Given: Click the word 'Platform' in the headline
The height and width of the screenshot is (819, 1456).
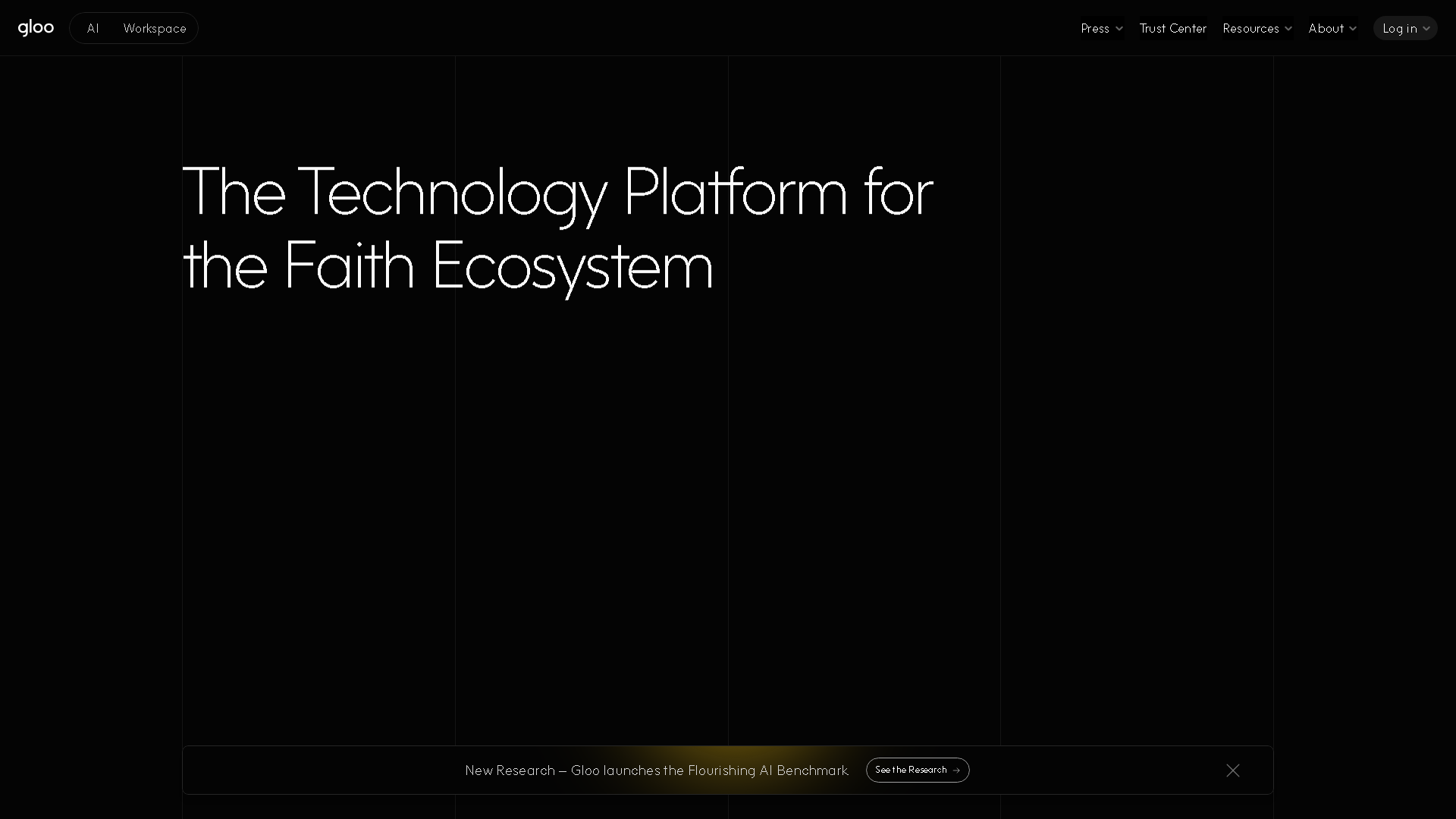Looking at the screenshot, I should pyautogui.click(x=734, y=193).
